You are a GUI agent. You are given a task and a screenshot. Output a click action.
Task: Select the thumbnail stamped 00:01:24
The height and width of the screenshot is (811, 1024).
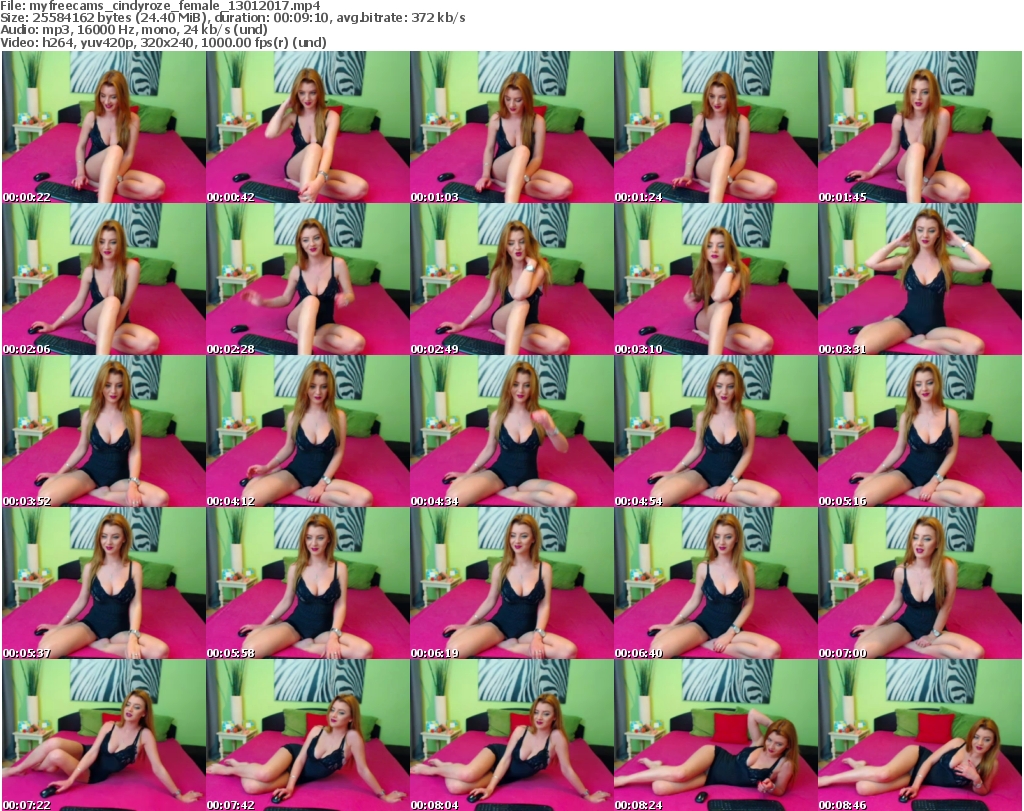pos(716,127)
